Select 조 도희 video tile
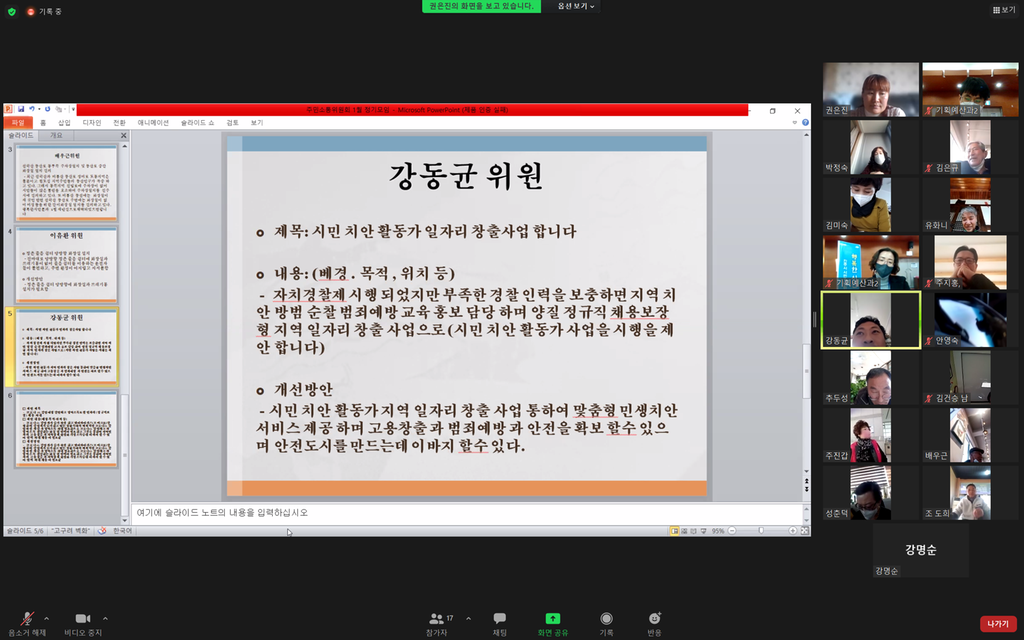 pyautogui.click(x=970, y=492)
